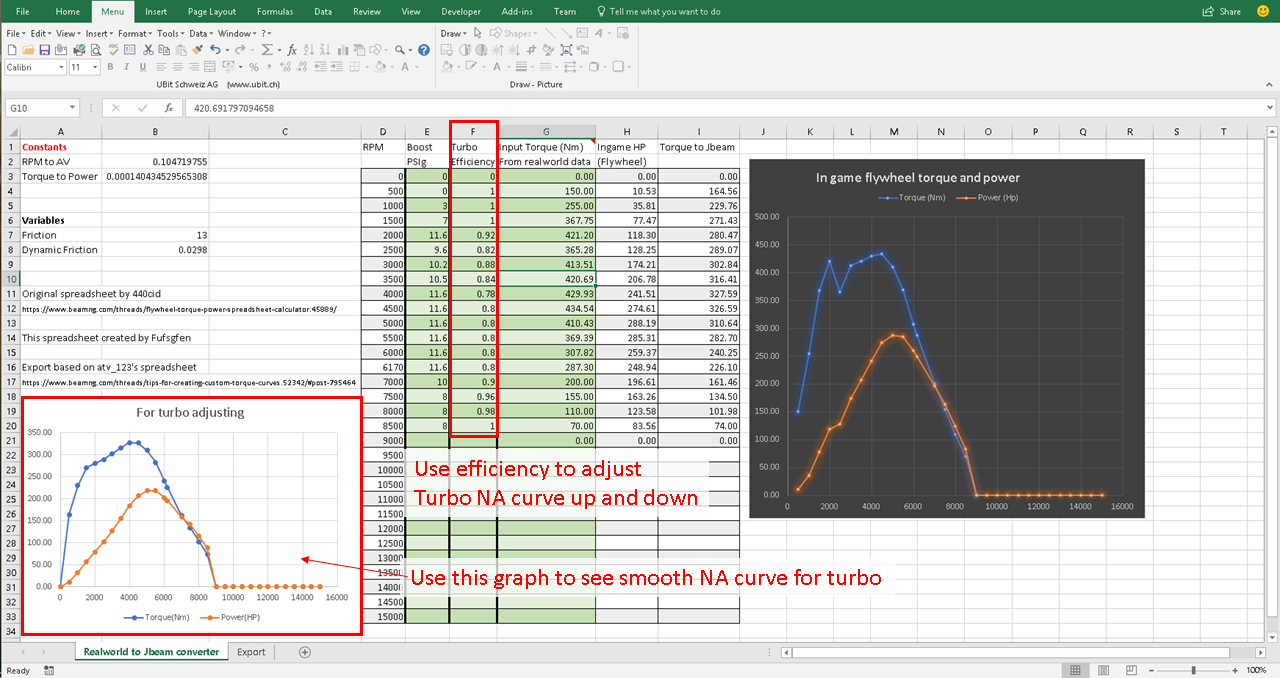Screen dimensions: 1280x678
Task: Apply Underline formatting
Action: [143, 67]
